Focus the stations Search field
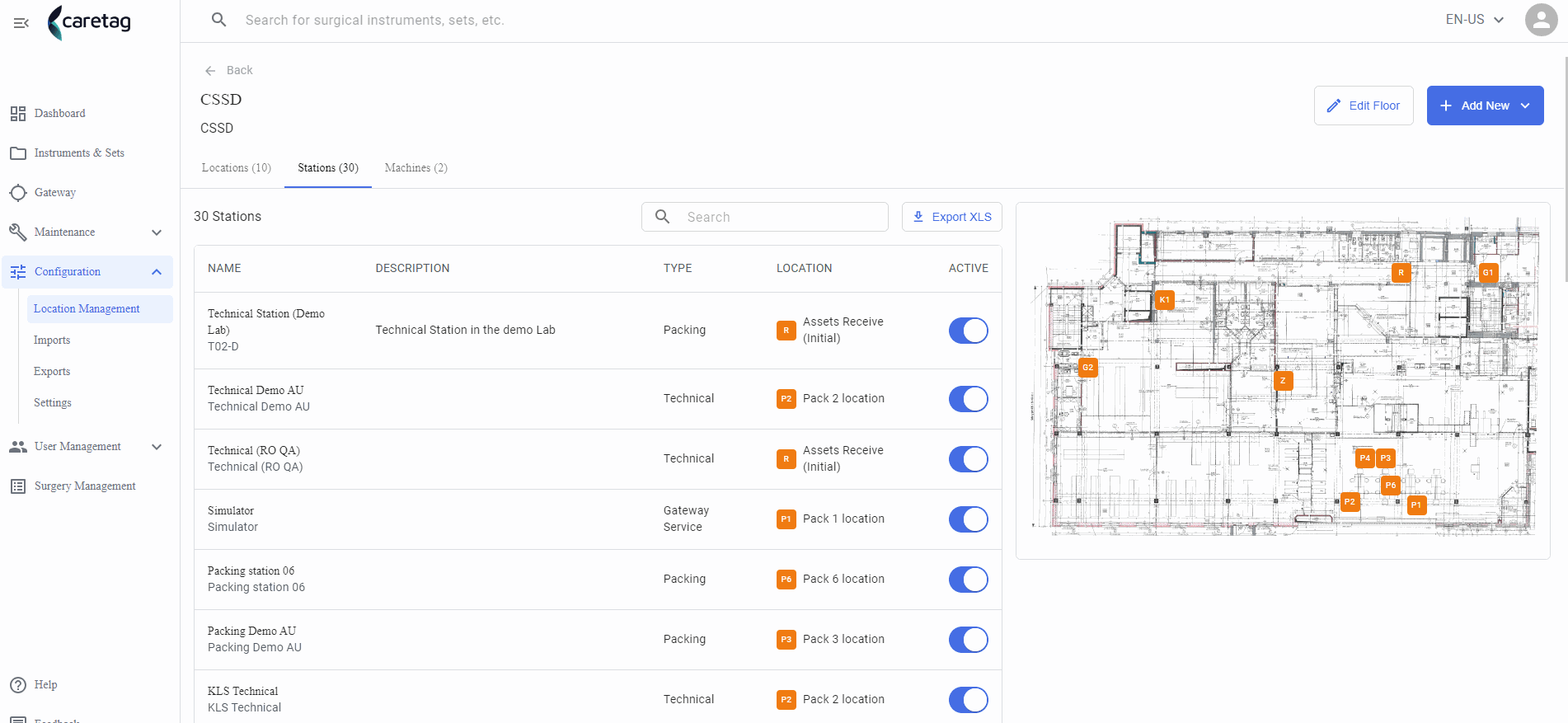Image resolution: width=1568 pixels, height=723 pixels. coord(765,217)
